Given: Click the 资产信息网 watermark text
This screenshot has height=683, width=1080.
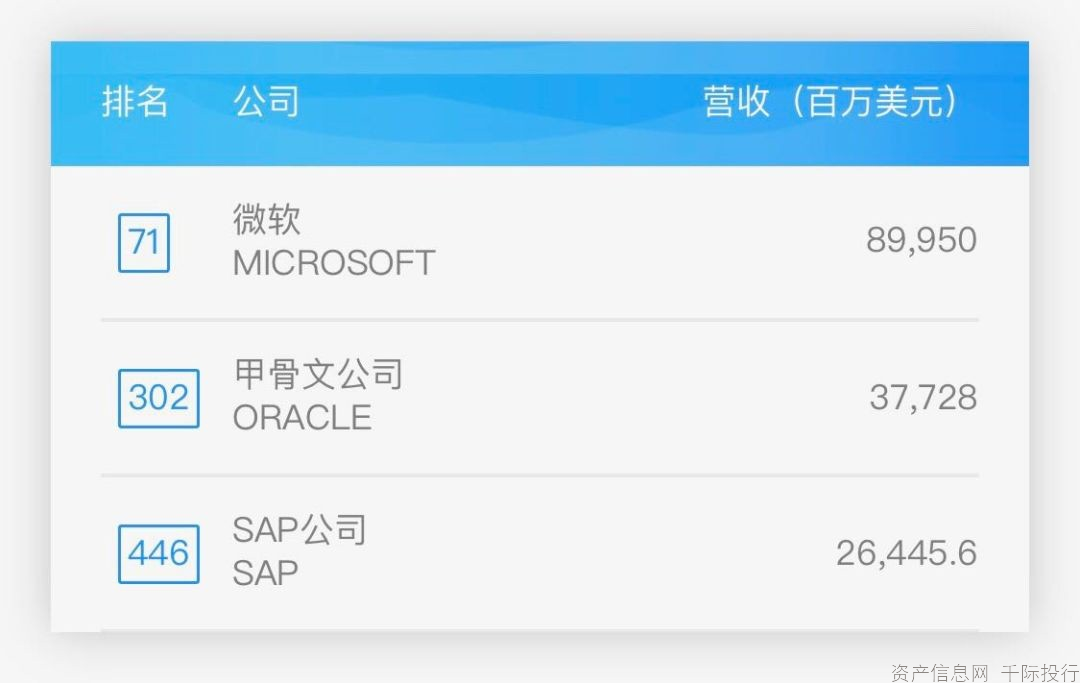Looking at the screenshot, I should click(x=939, y=673).
